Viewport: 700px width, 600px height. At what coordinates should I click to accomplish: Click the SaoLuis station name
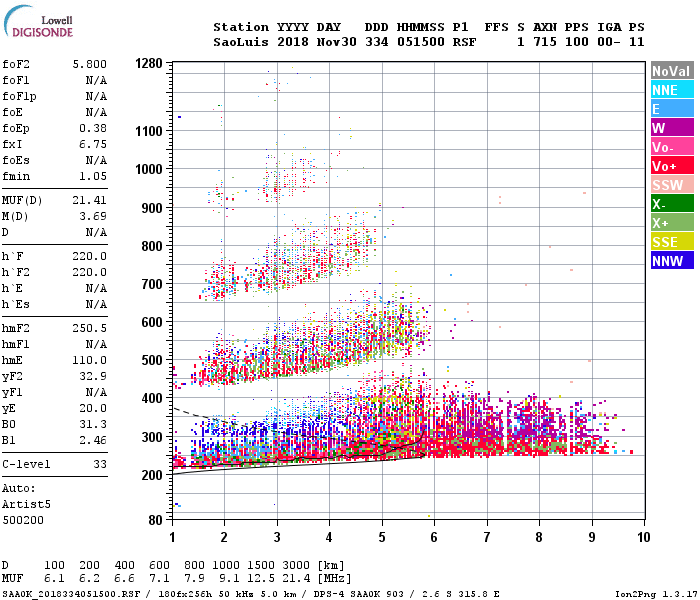241,42
